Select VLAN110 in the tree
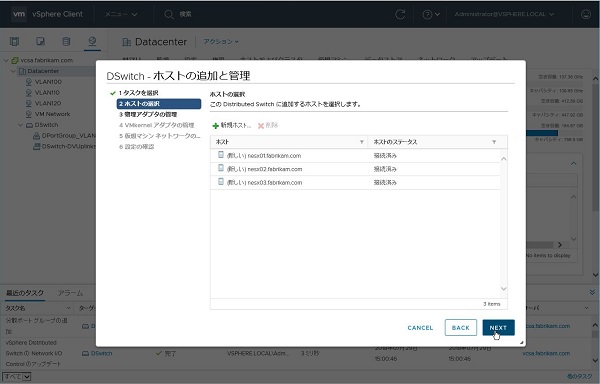The width and height of the screenshot is (600, 384). 47,92
